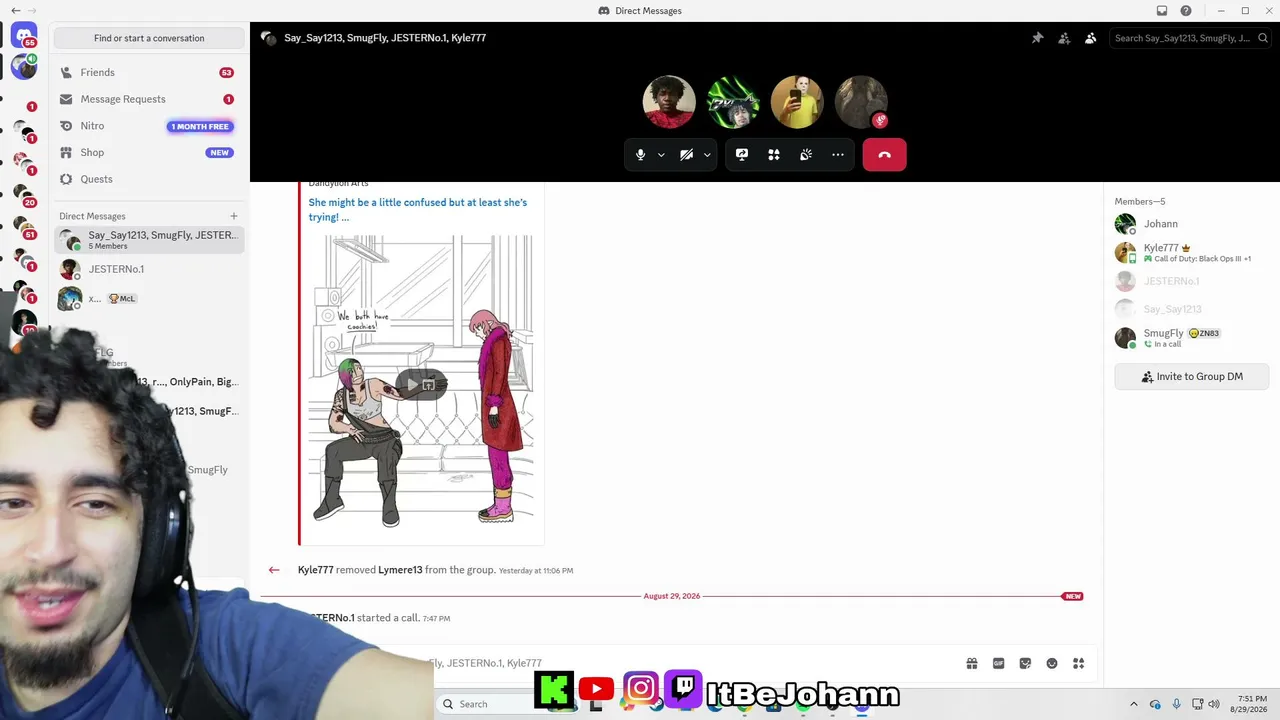
Task: Open the Help question mark icon
Action: pyautogui.click(x=1186, y=11)
